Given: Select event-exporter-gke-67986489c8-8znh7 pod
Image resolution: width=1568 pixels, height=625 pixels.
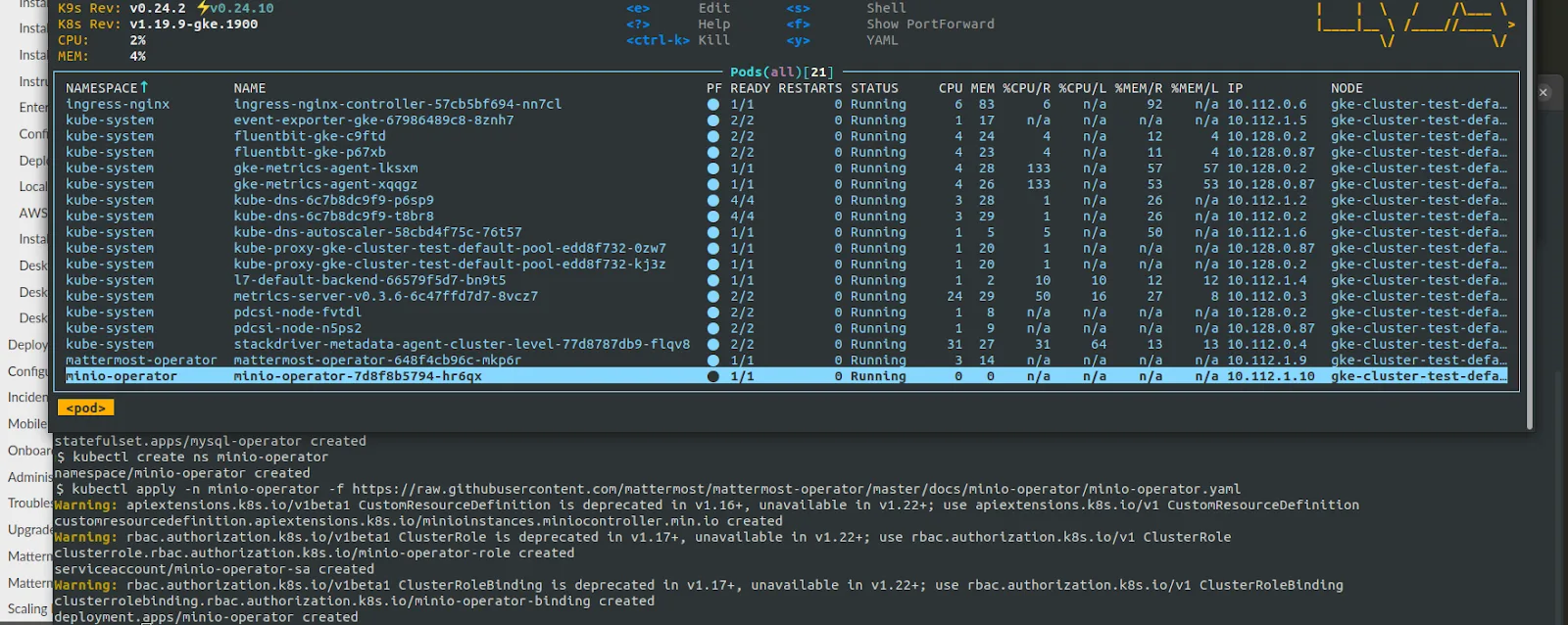Looking at the screenshot, I should click(786, 120).
